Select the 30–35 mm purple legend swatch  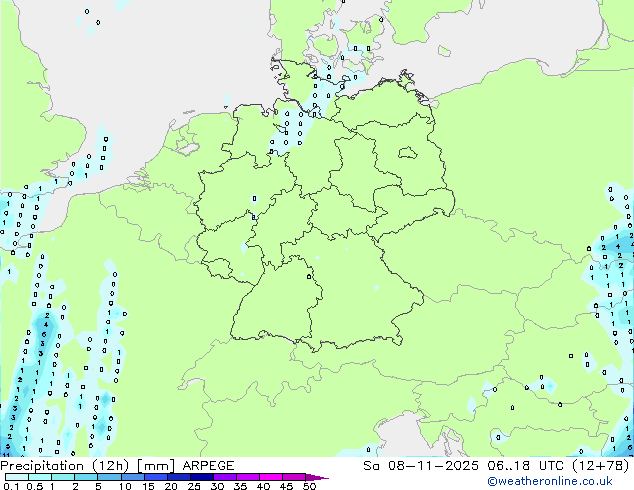point(225,477)
